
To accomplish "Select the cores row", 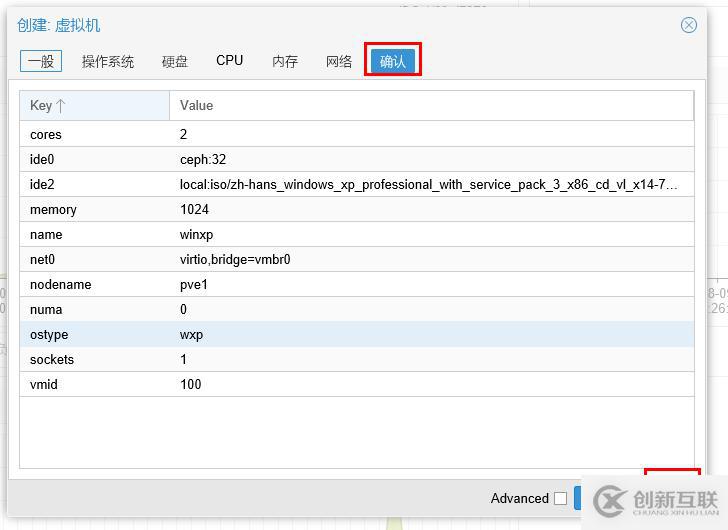I will (x=356, y=134).
